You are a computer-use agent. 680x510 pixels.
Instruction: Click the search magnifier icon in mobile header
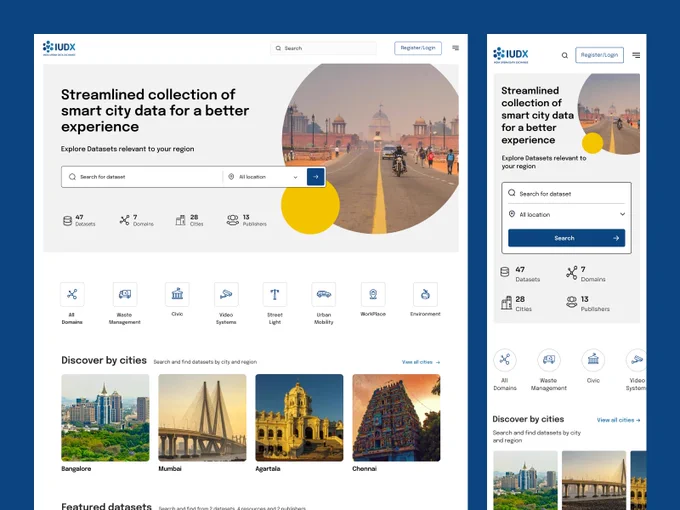[565, 55]
